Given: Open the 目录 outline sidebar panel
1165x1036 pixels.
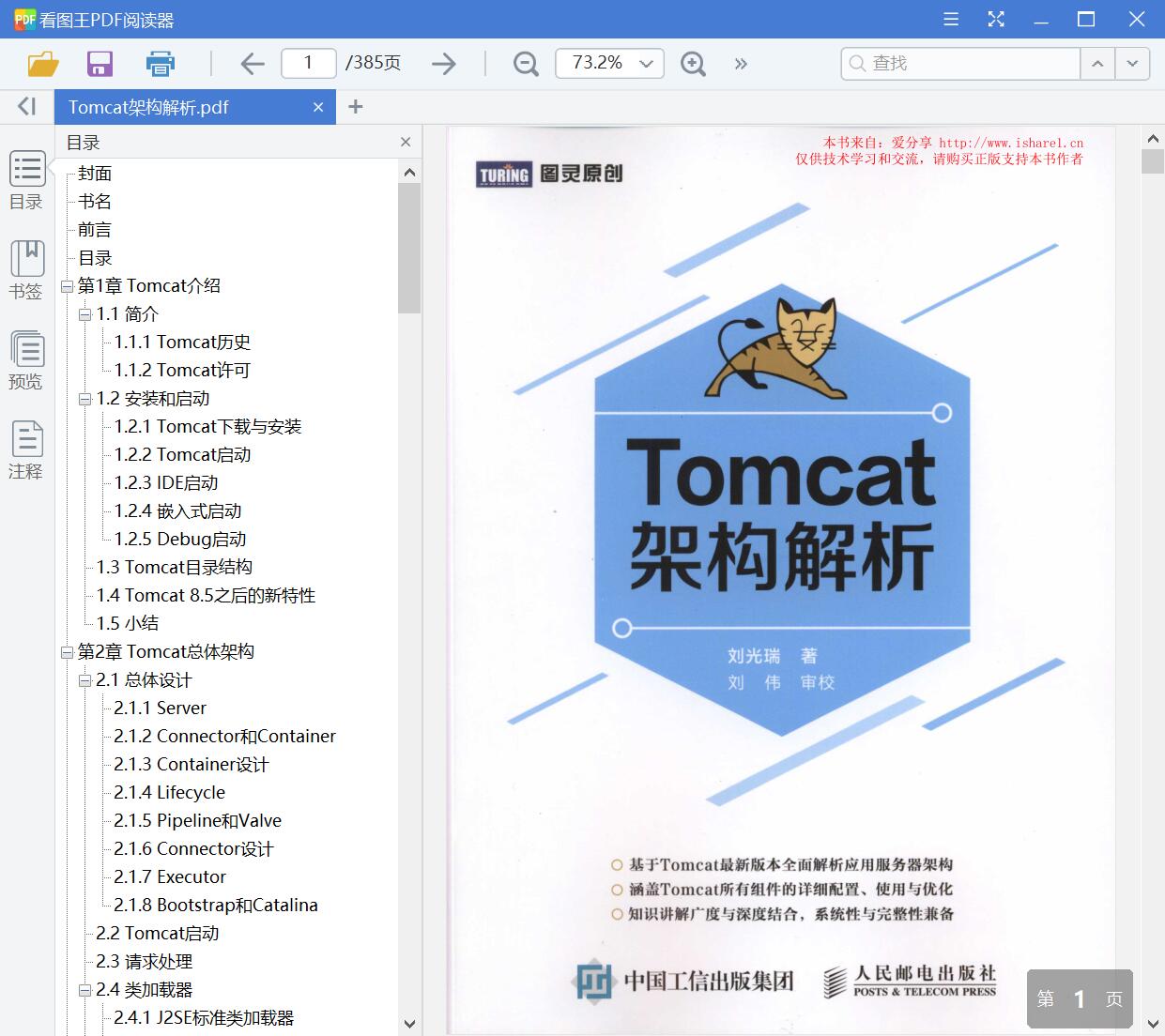Looking at the screenshot, I should point(26,181).
